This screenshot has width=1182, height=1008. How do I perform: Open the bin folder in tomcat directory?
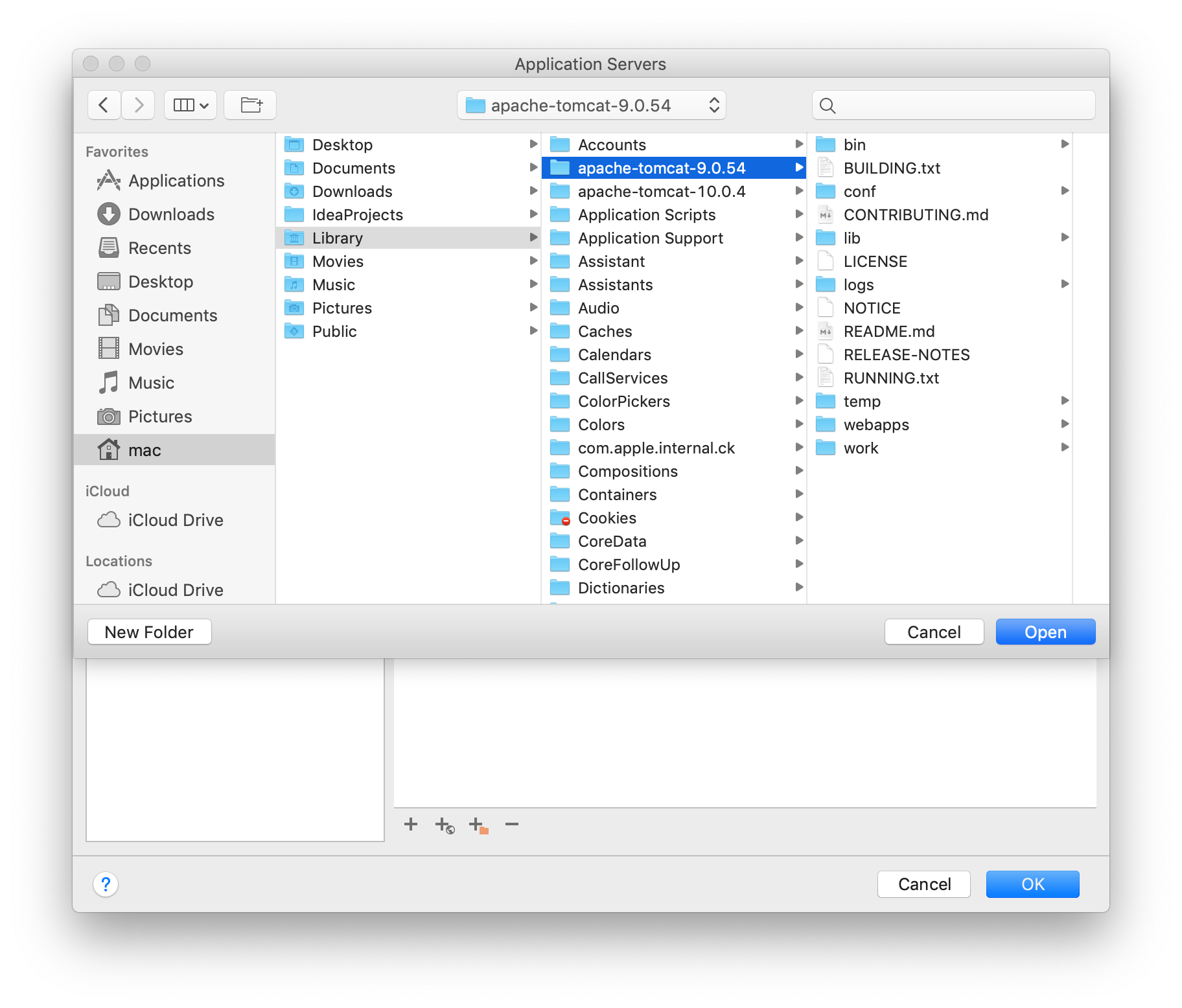point(940,144)
